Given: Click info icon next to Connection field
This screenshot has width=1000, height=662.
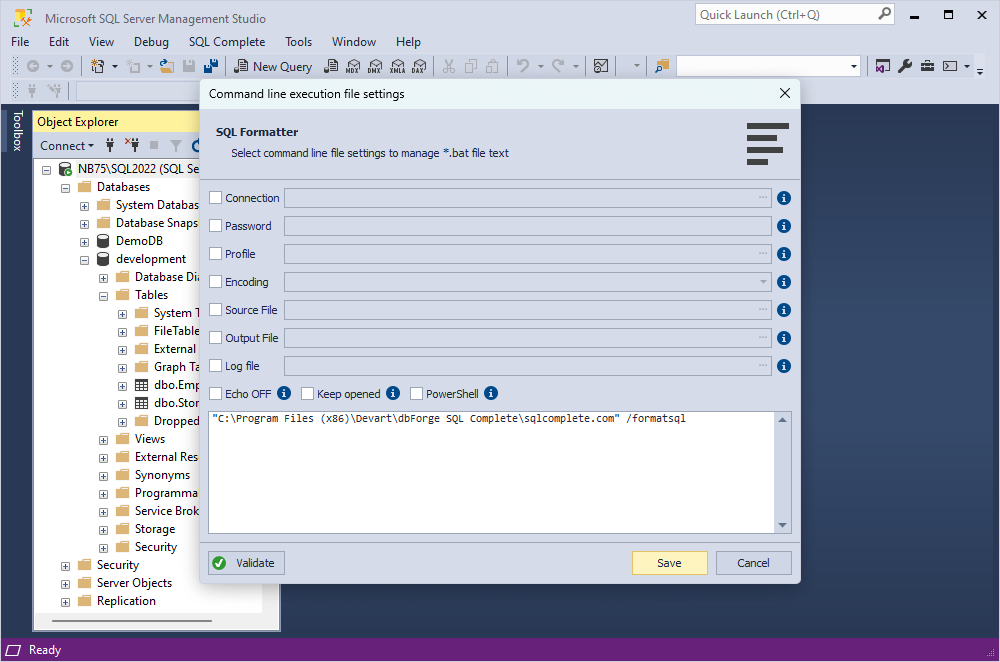Looking at the screenshot, I should pos(784,198).
